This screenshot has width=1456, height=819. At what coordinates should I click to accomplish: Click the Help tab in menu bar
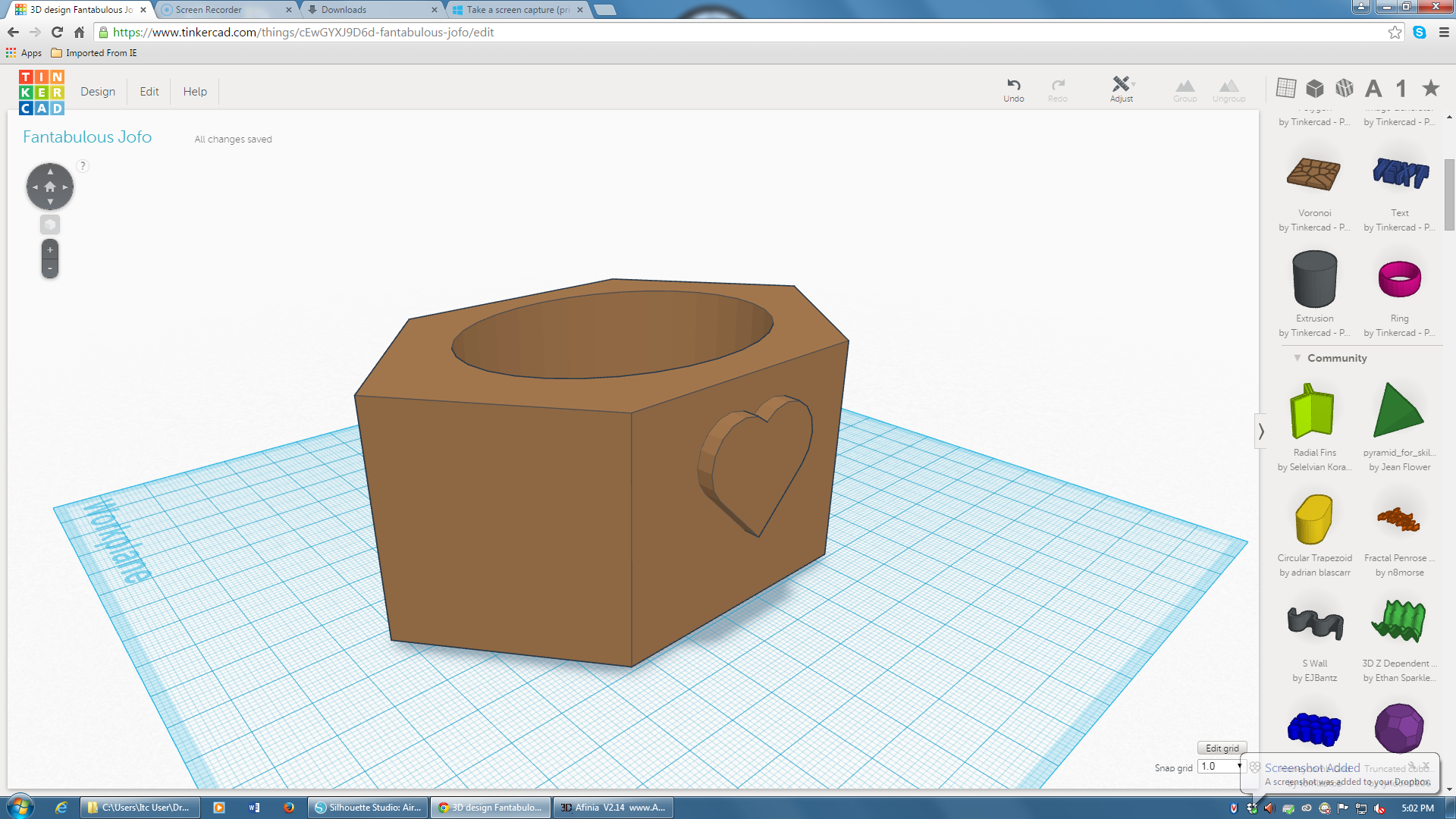point(195,91)
